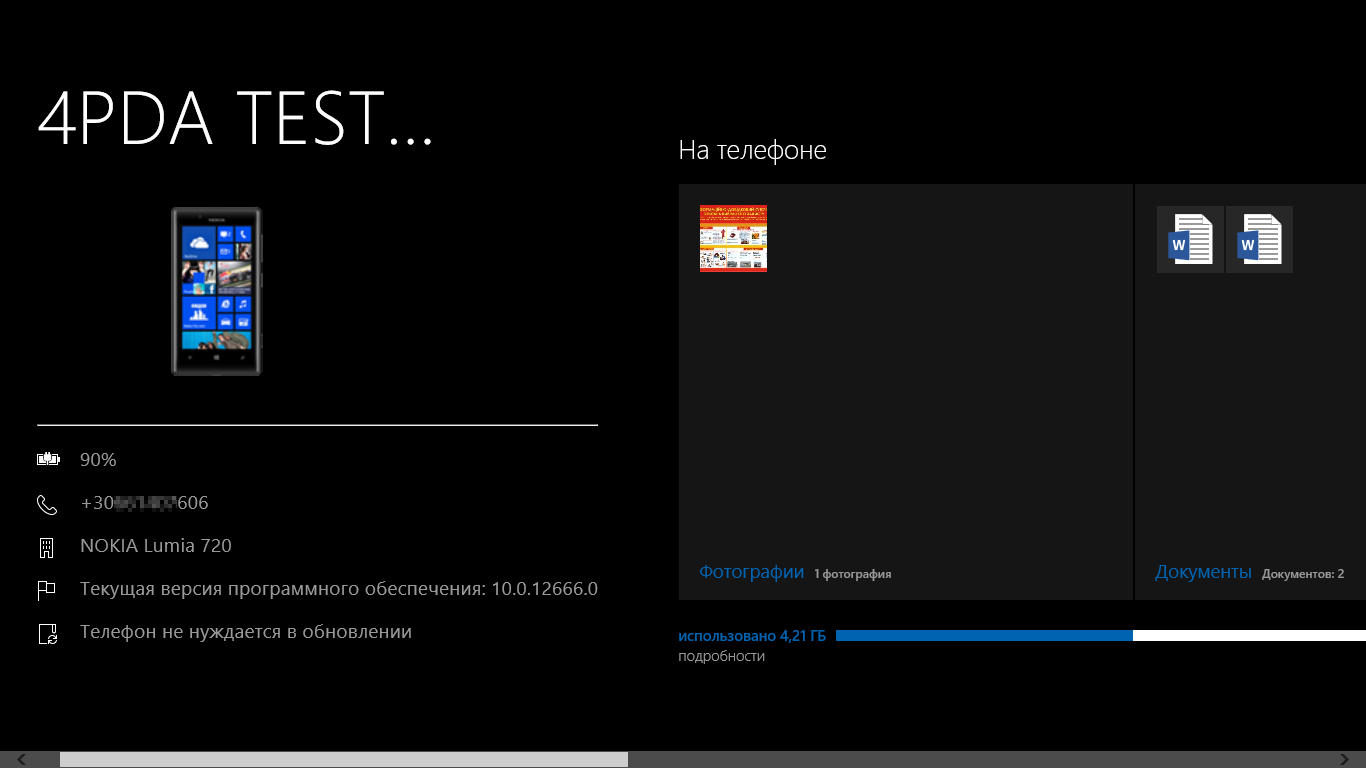This screenshot has width=1366, height=768.
Task: Click the storage usage progress bar
Action: point(1101,636)
